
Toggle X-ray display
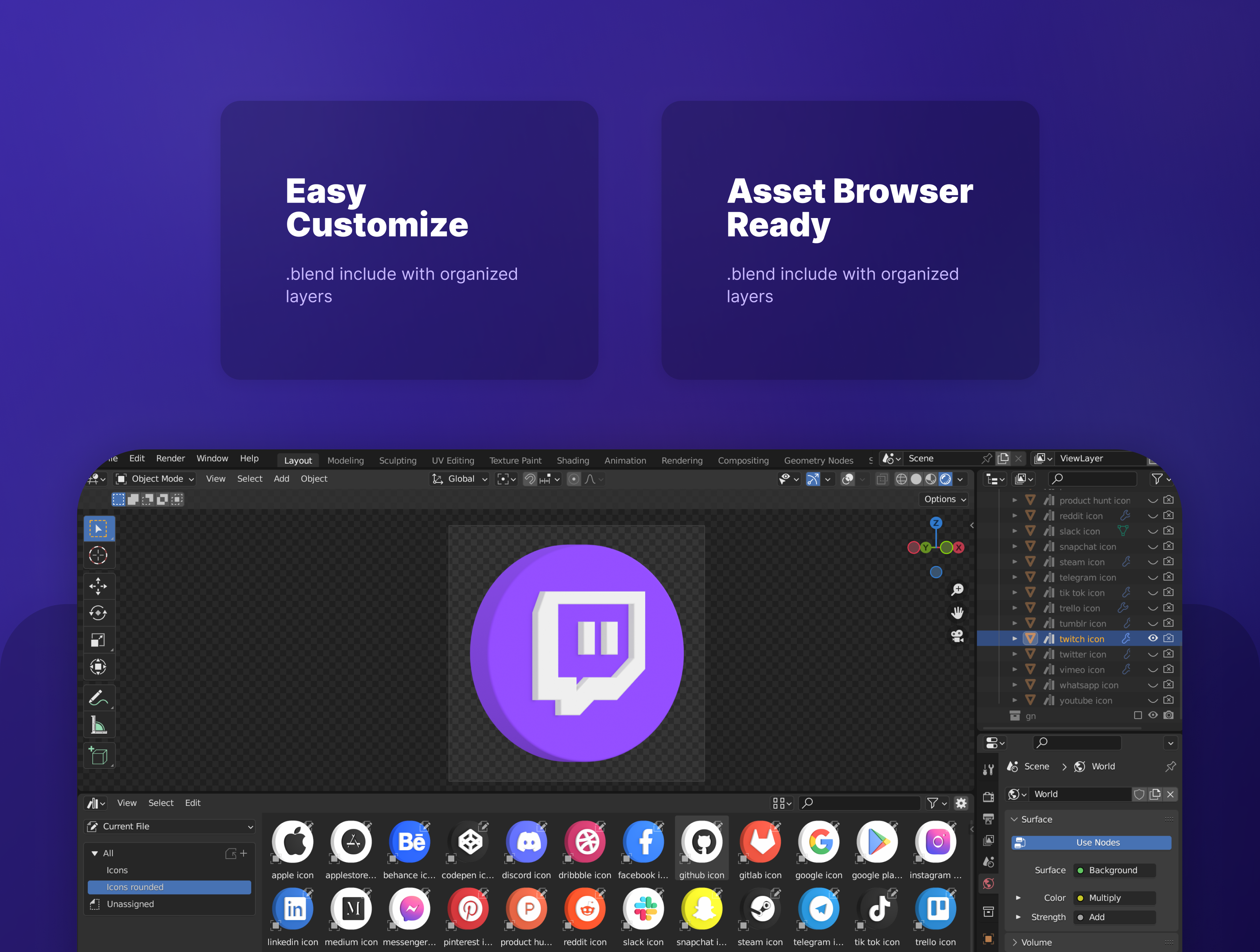click(x=882, y=479)
